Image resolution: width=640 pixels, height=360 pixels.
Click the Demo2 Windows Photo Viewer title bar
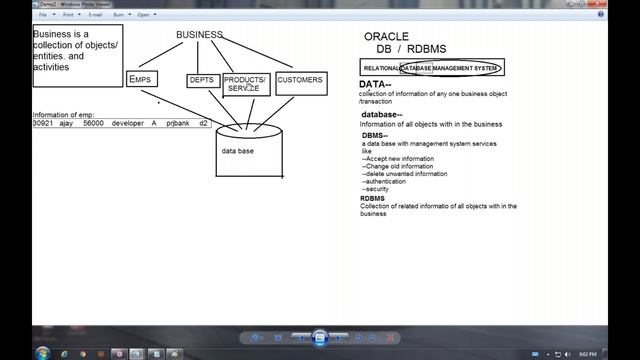(x=75, y=4)
